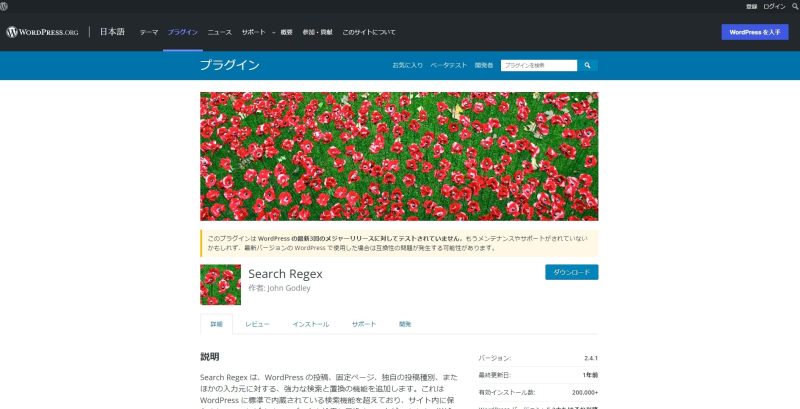Open the ニュース menu item
The image size is (800, 409).
coord(219,32)
